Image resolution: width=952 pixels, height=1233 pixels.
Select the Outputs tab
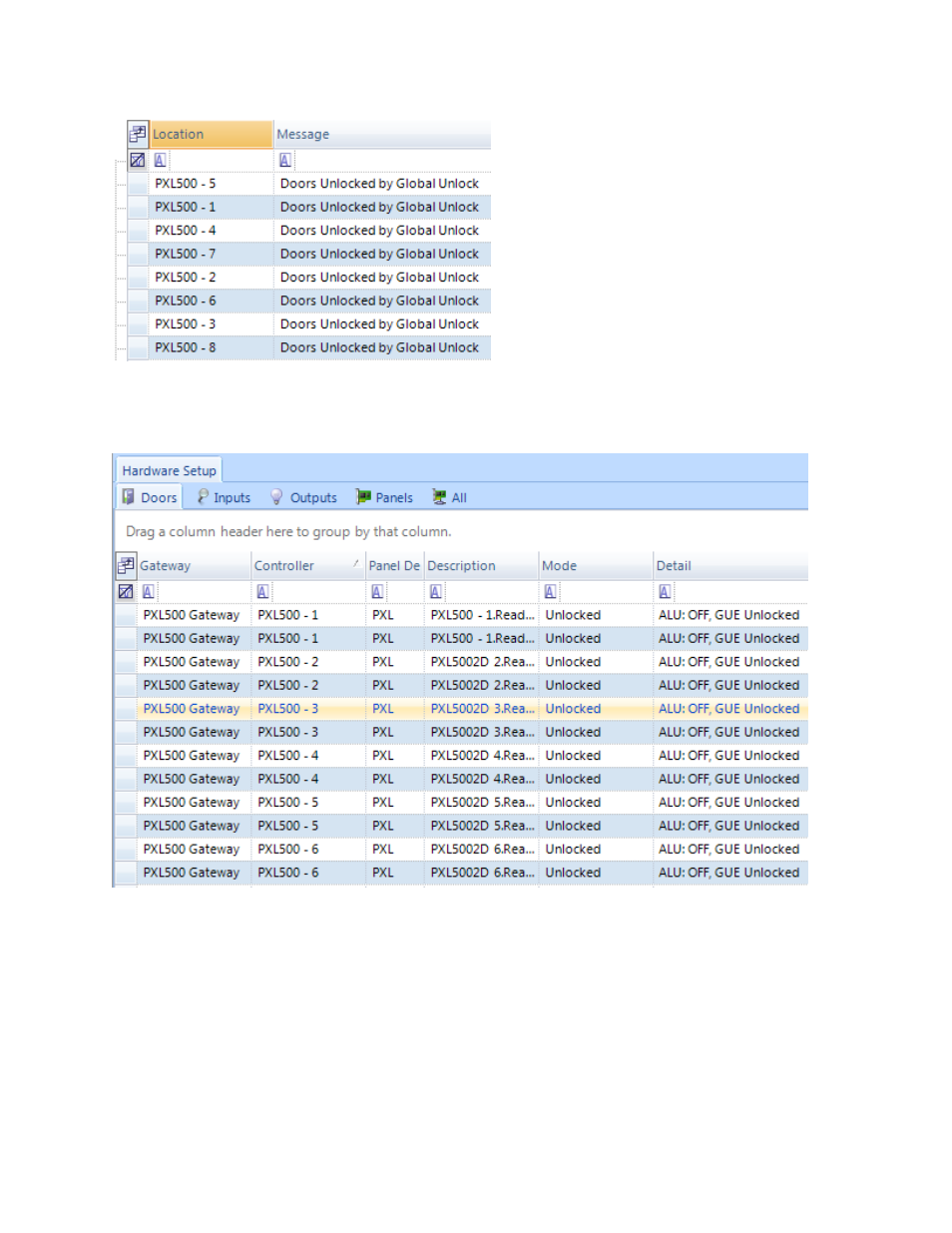[x=303, y=497]
